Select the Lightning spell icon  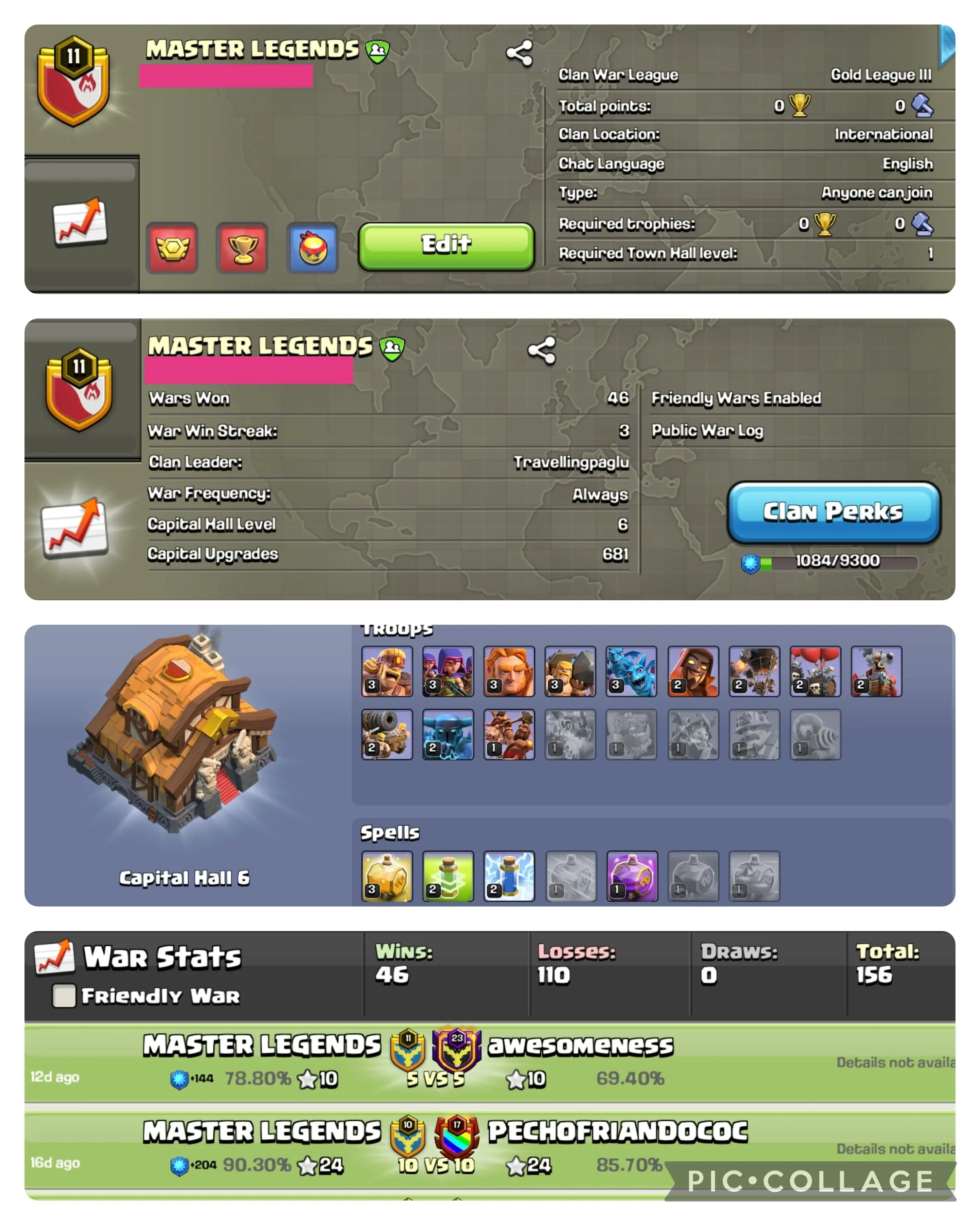pyautogui.click(x=509, y=876)
